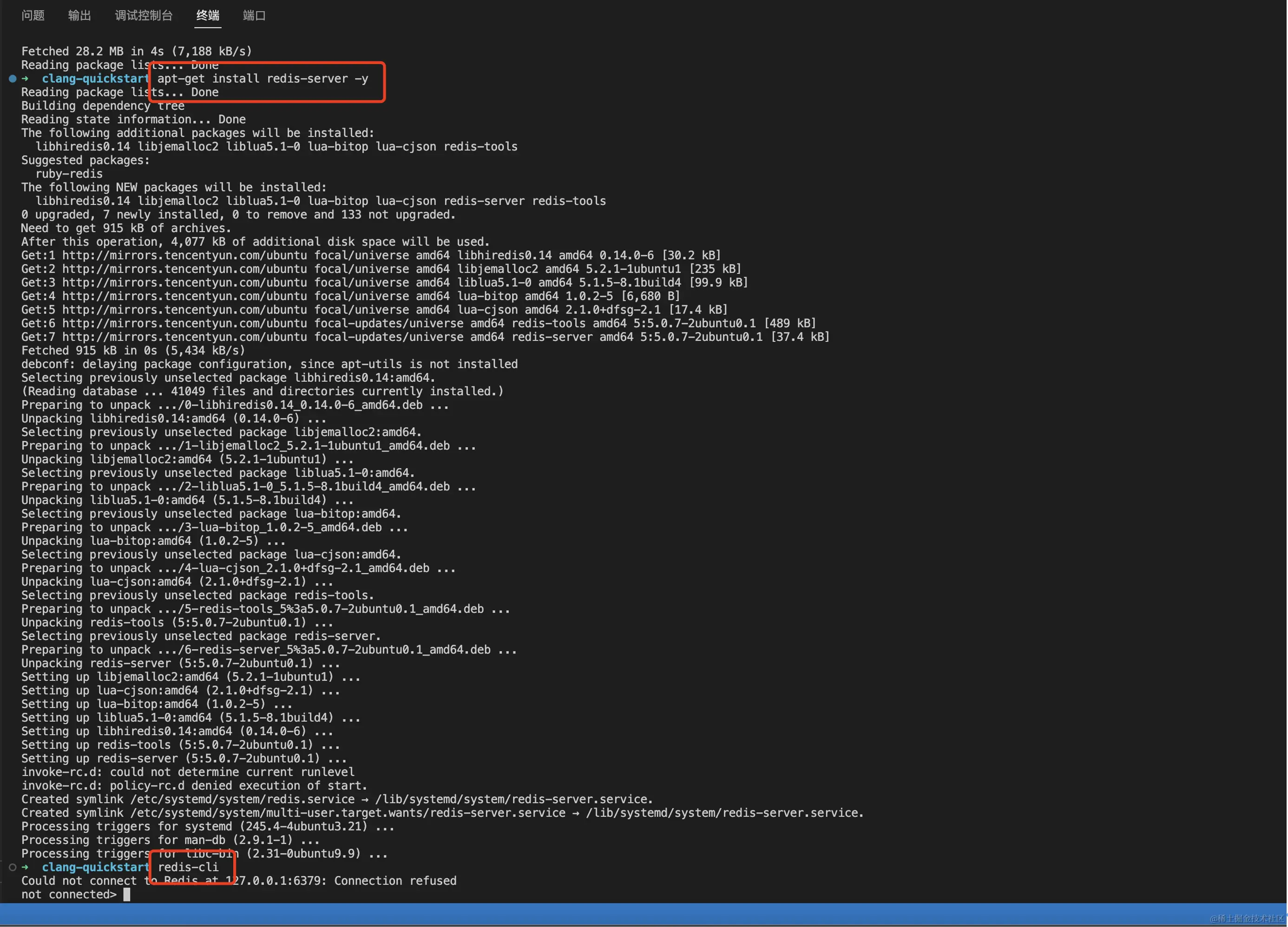The image size is (1288, 927).
Task: Select the 调试控制台 tab
Action: click(x=144, y=15)
